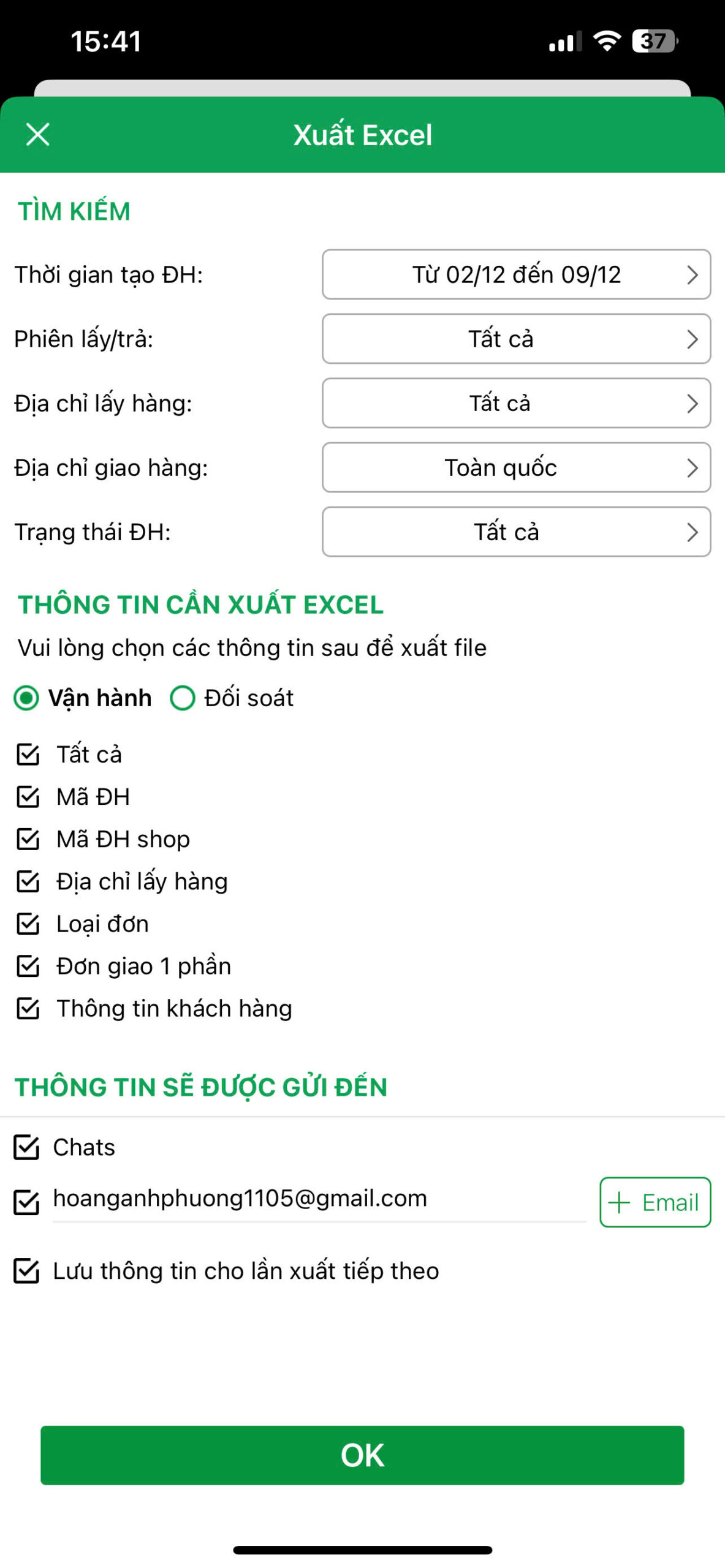The height and width of the screenshot is (1568, 725).
Task: Uncheck Thông tin khách hàng checkbox
Action: click(x=28, y=1008)
